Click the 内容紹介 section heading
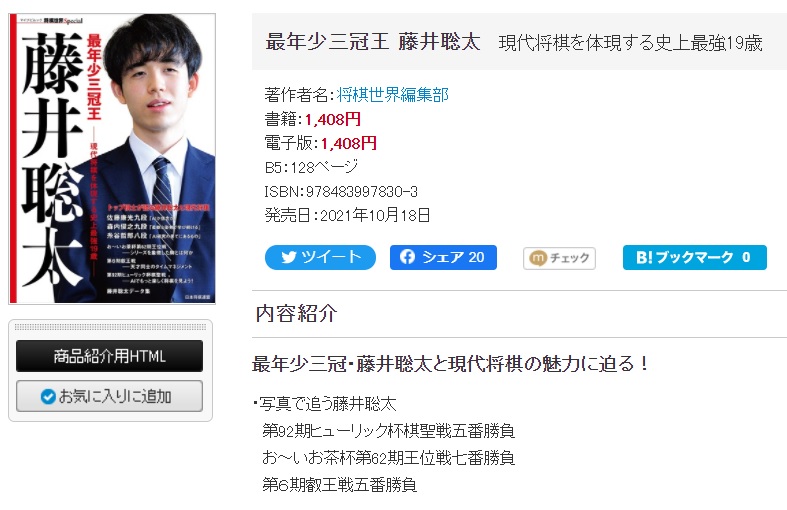 (x=296, y=314)
